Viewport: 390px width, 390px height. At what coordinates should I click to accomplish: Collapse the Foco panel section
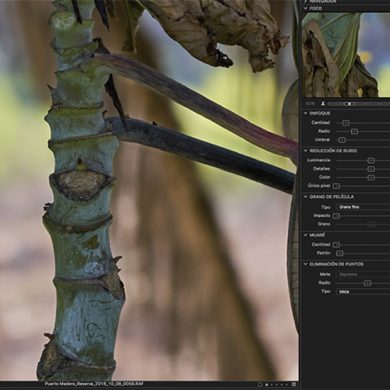tap(305, 9)
